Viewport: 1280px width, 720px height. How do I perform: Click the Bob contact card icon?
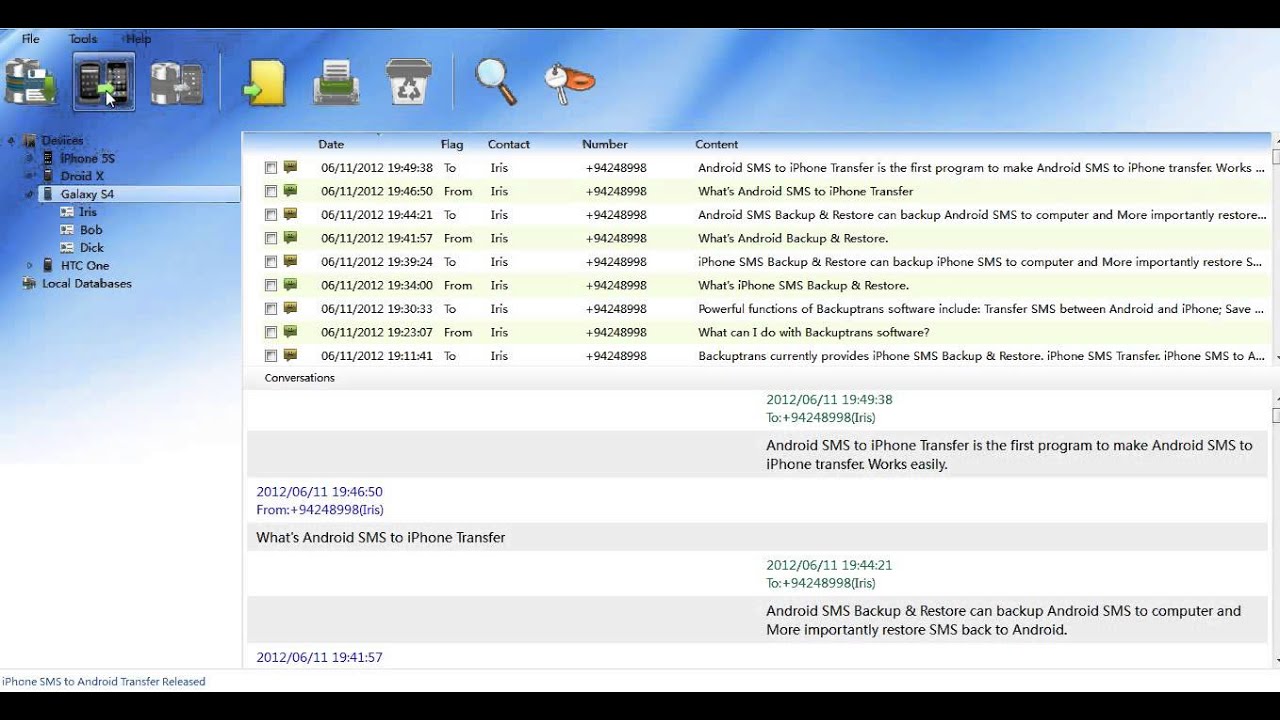67,230
